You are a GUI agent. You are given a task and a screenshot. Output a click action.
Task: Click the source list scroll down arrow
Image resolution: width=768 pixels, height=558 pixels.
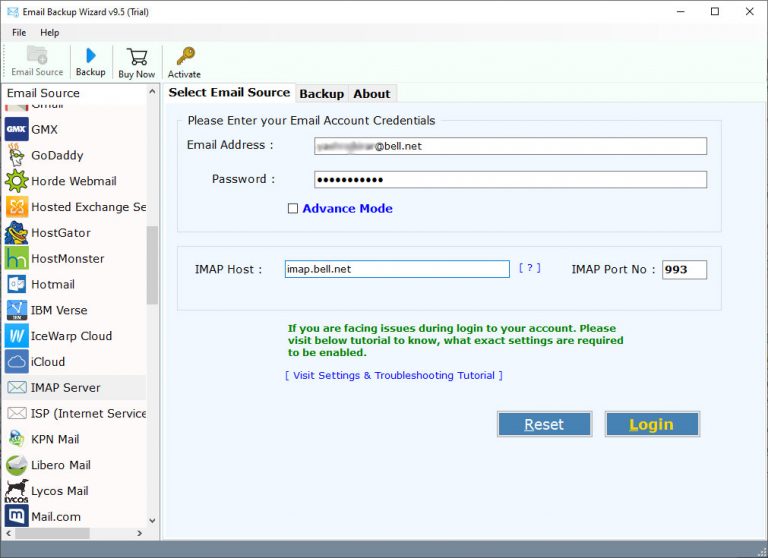(152, 520)
